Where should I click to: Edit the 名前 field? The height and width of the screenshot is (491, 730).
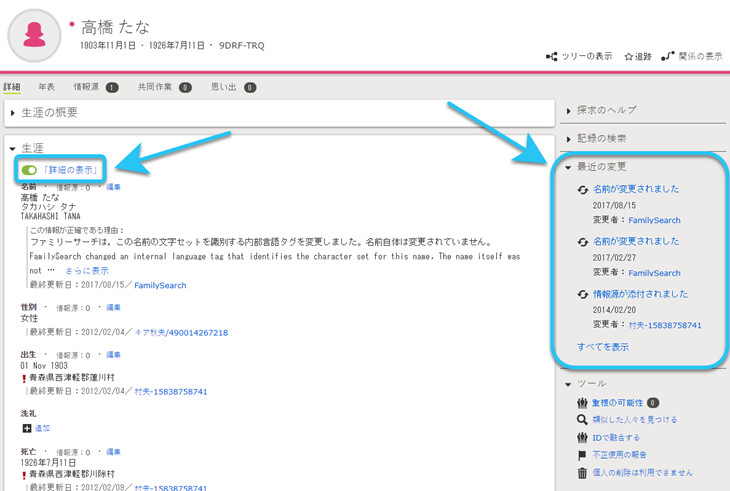114,187
